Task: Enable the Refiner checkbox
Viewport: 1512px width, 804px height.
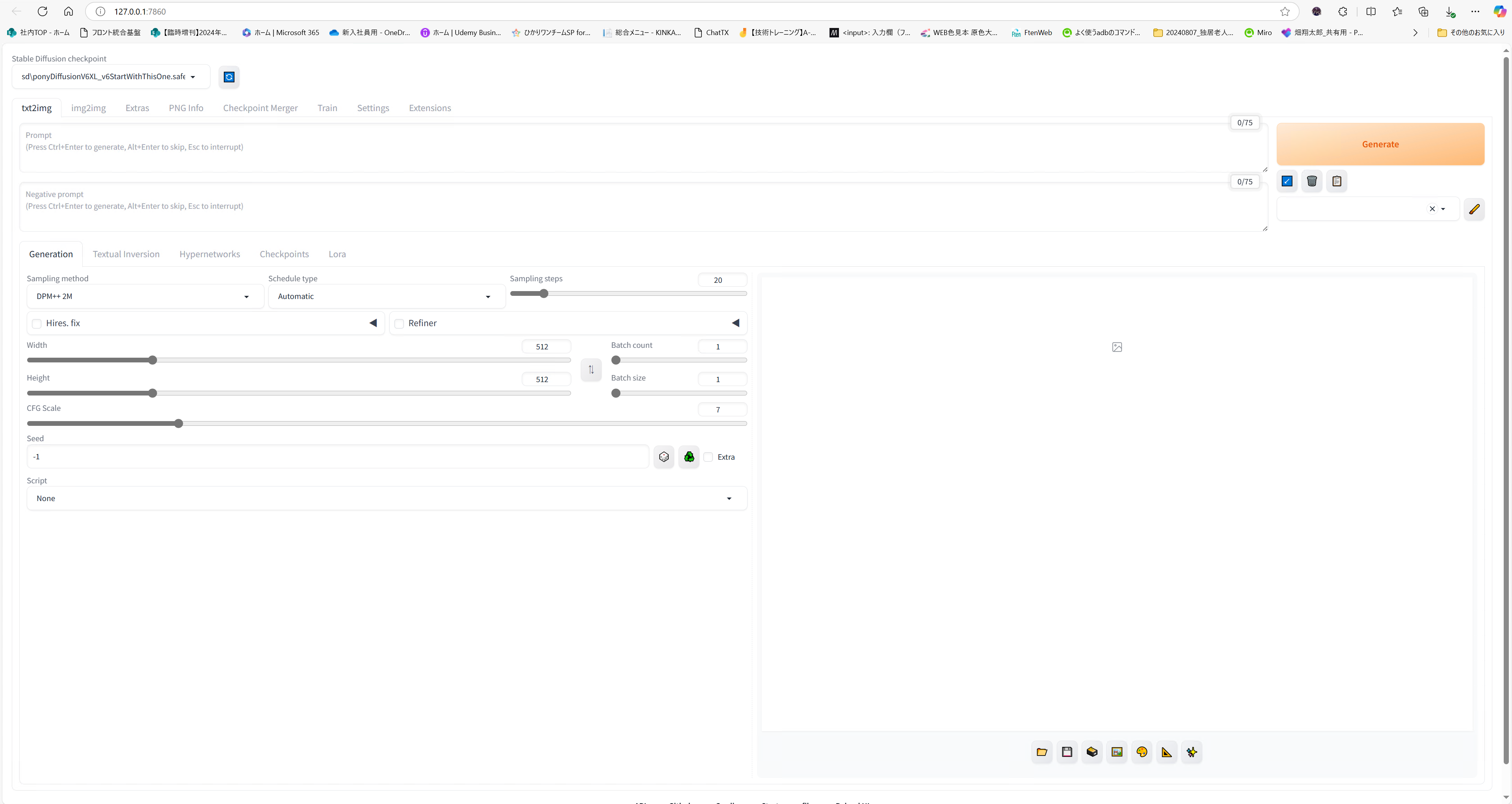Action: (x=399, y=323)
